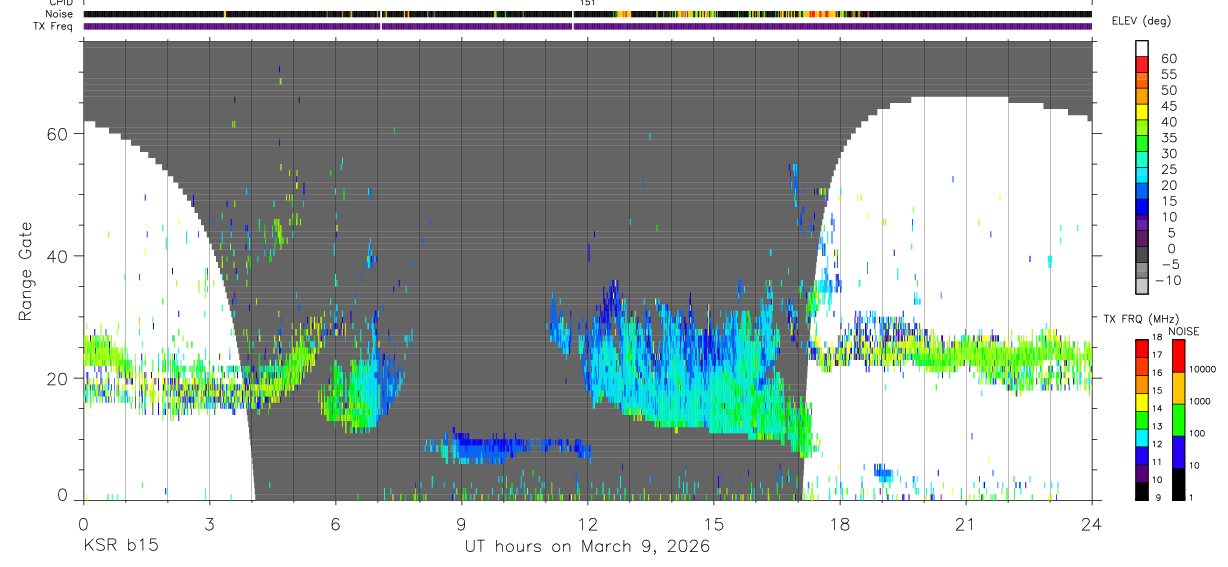The image size is (1228, 567).
Task: Click the '10000' label on the NOISE scale
Action: (x=1201, y=369)
